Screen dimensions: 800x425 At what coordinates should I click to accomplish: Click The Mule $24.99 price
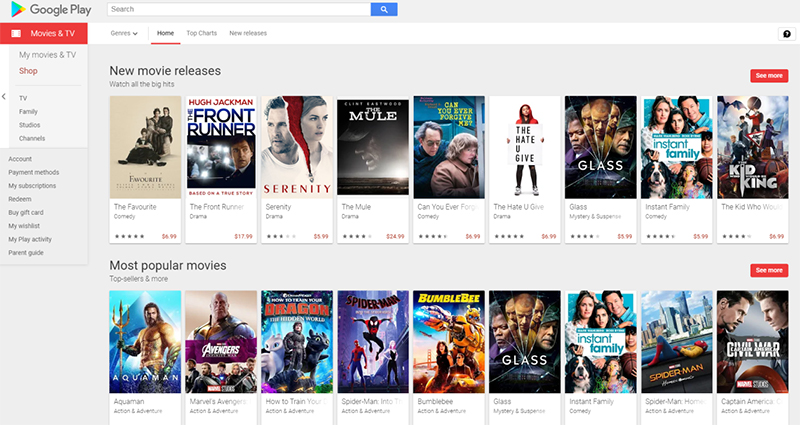[x=395, y=236]
